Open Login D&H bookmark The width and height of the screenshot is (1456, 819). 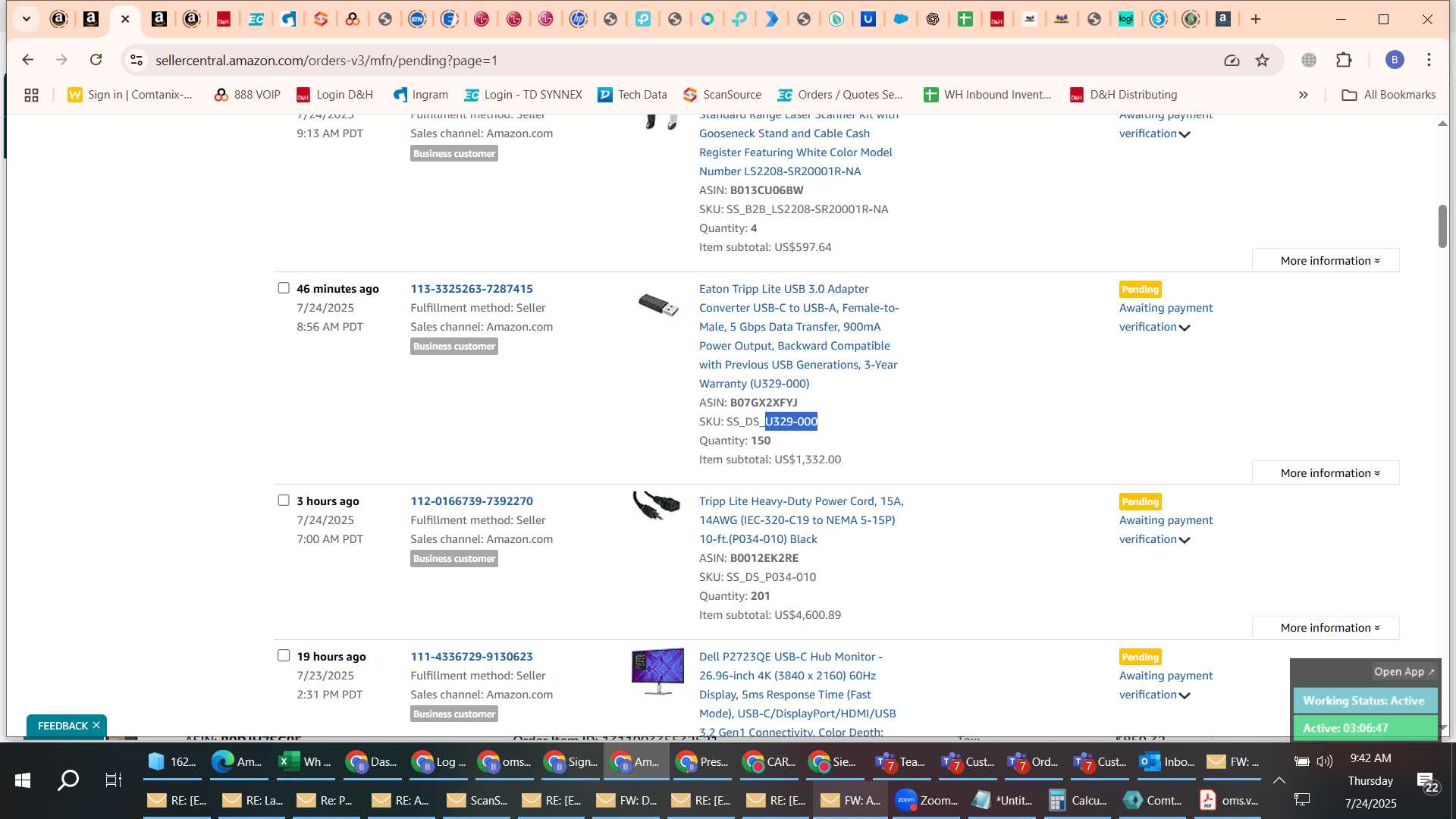pos(334,95)
